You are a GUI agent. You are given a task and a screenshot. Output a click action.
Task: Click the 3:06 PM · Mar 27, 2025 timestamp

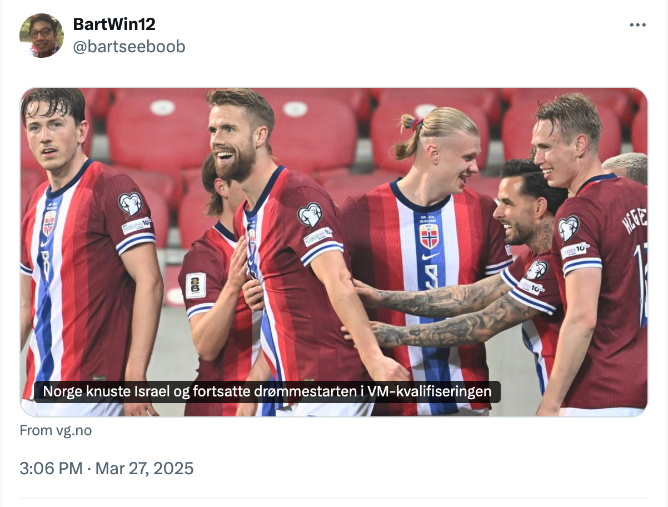(x=107, y=468)
